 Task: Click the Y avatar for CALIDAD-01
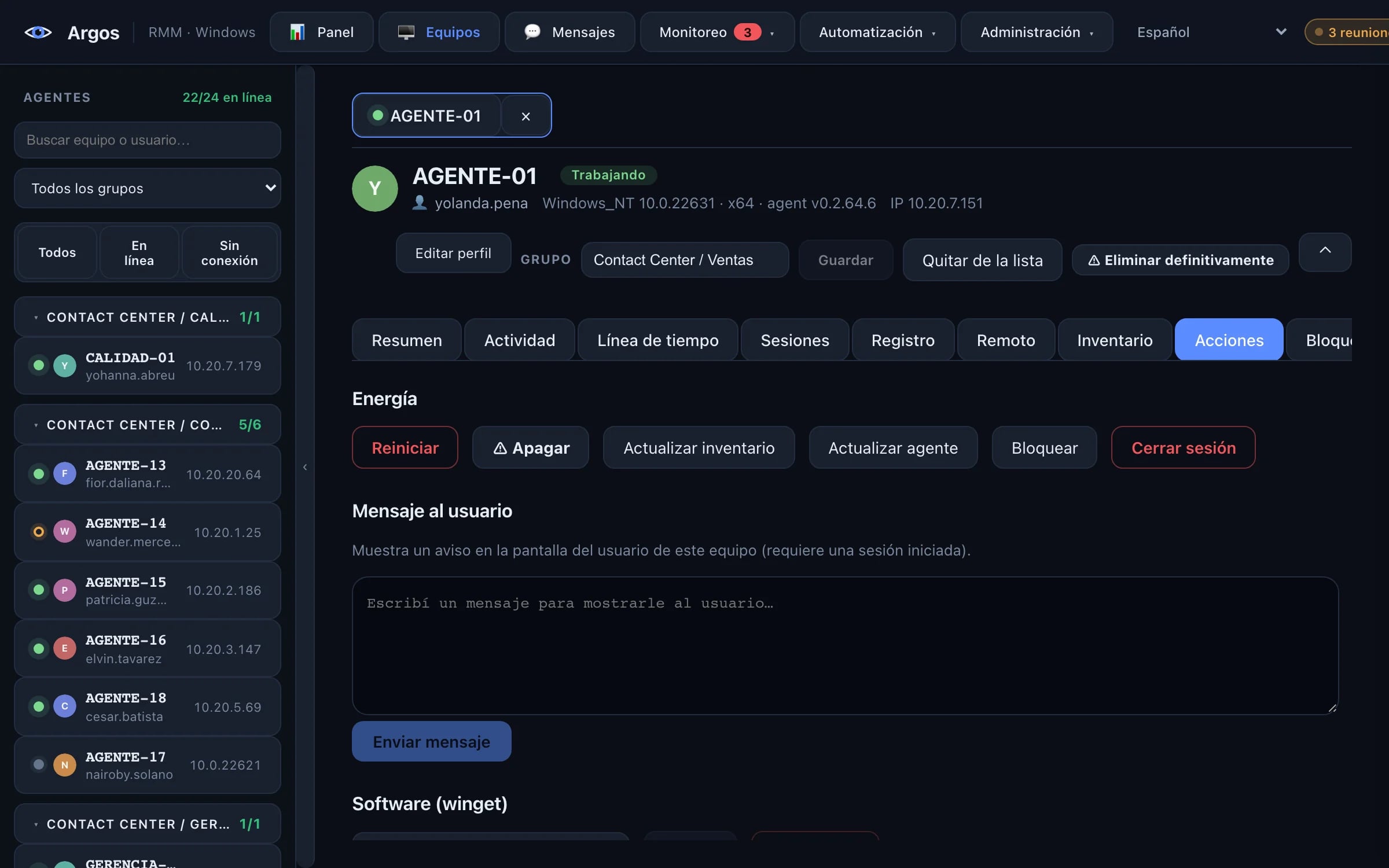point(65,365)
